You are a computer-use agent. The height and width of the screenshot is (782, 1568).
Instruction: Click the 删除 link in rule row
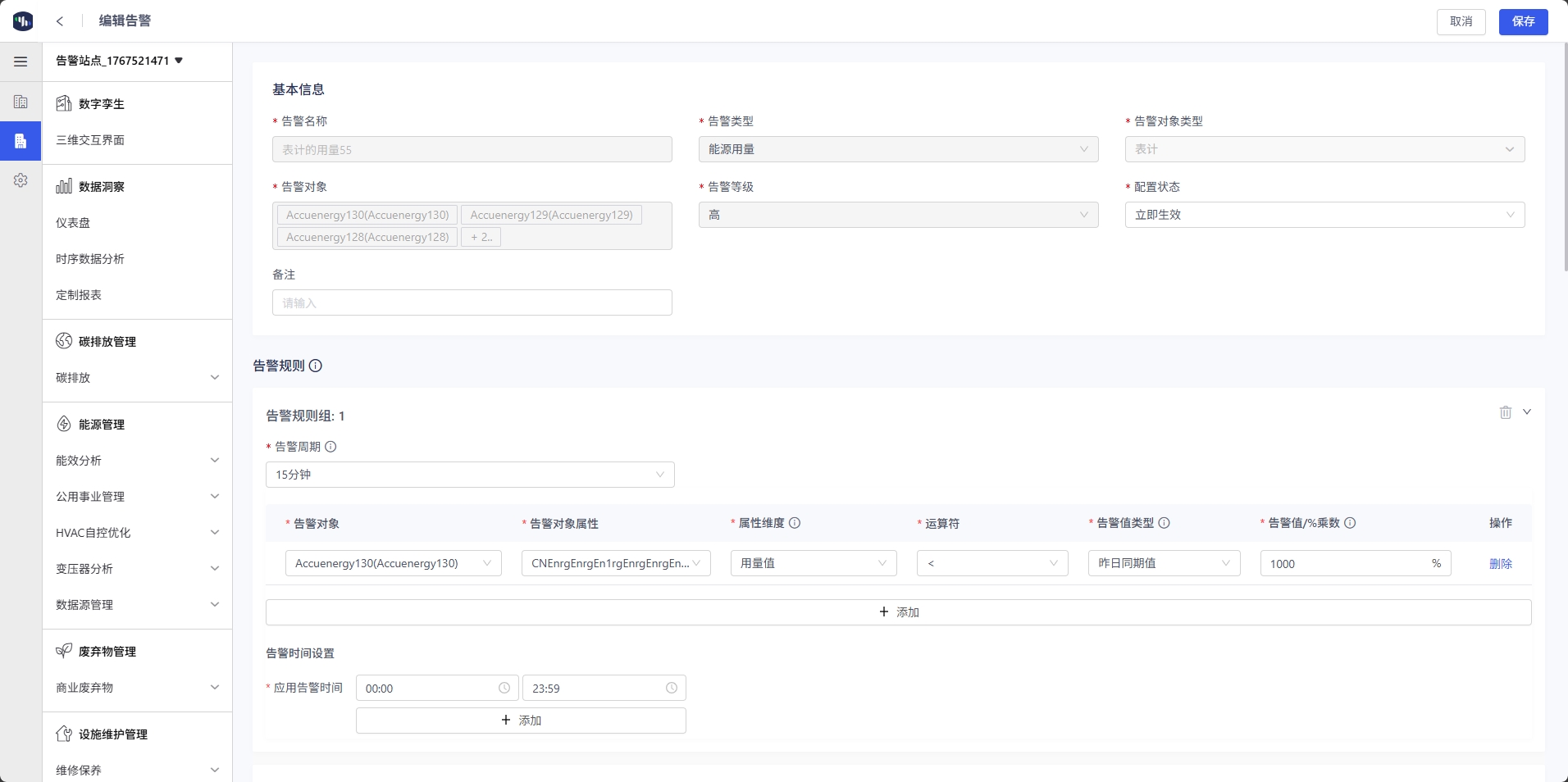click(x=1500, y=564)
